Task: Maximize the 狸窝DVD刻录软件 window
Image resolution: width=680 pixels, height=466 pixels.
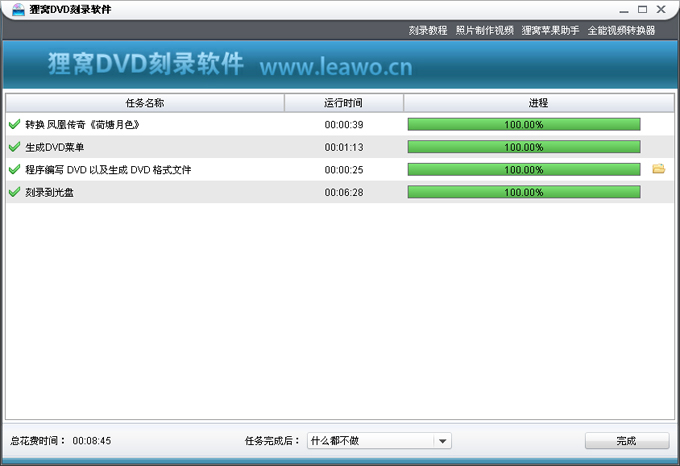Action: coord(642,10)
